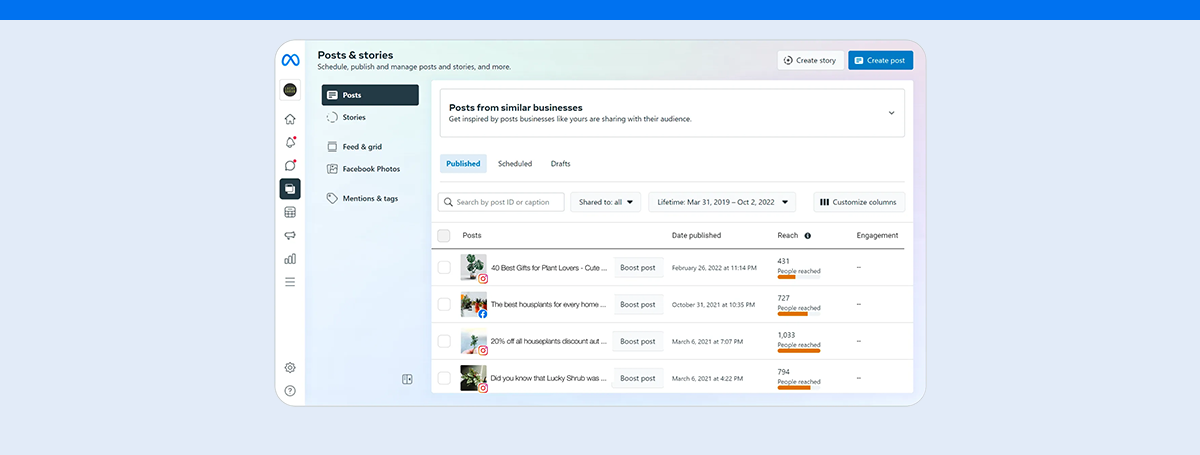The height and width of the screenshot is (455, 1200).
Task: Tick the select-all posts header checkbox
Action: (x=444, y=236)
